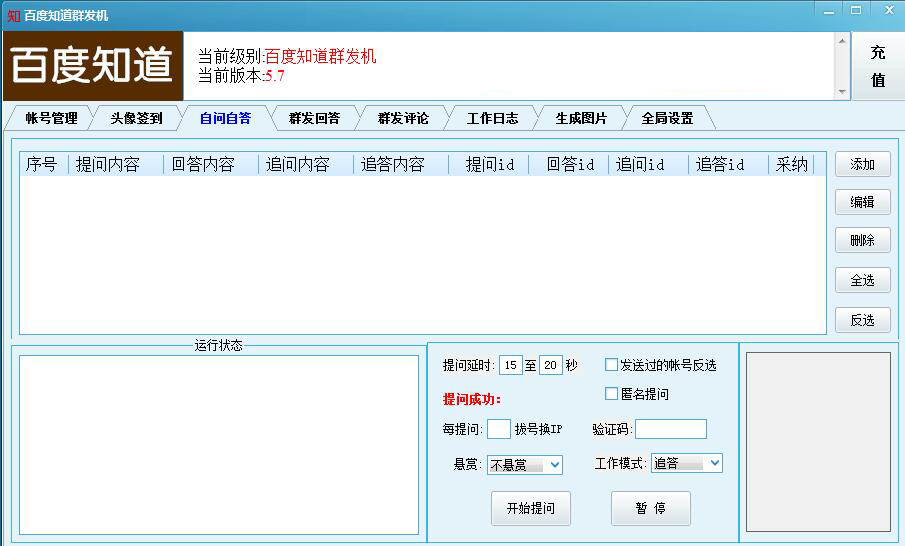The image size is (905, 546).
Task: Click the 反选 invert selection button
Action: 862,320
